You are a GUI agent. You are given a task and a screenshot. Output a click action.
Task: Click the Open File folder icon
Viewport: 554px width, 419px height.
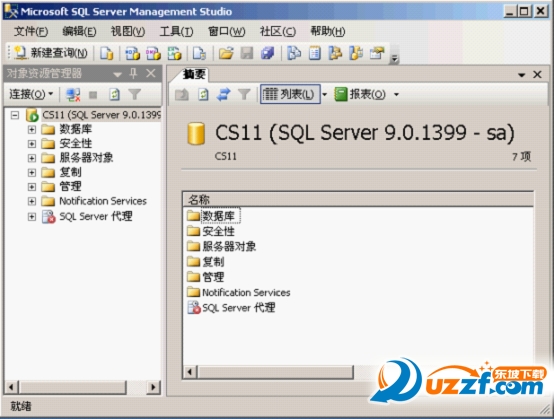226,53
